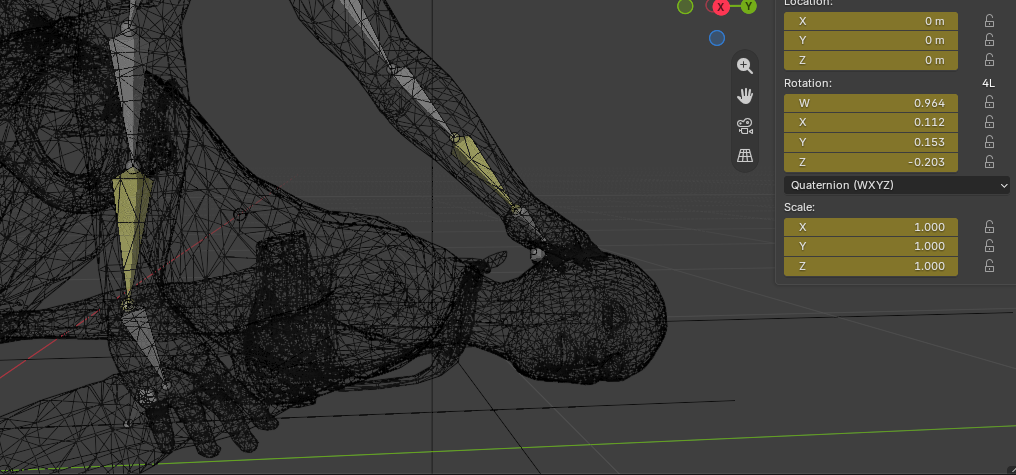Image resolution: width=1016 pixels, height=475 pixels.
Task: Lock the Location X value
Action: [x=989, y=21]
